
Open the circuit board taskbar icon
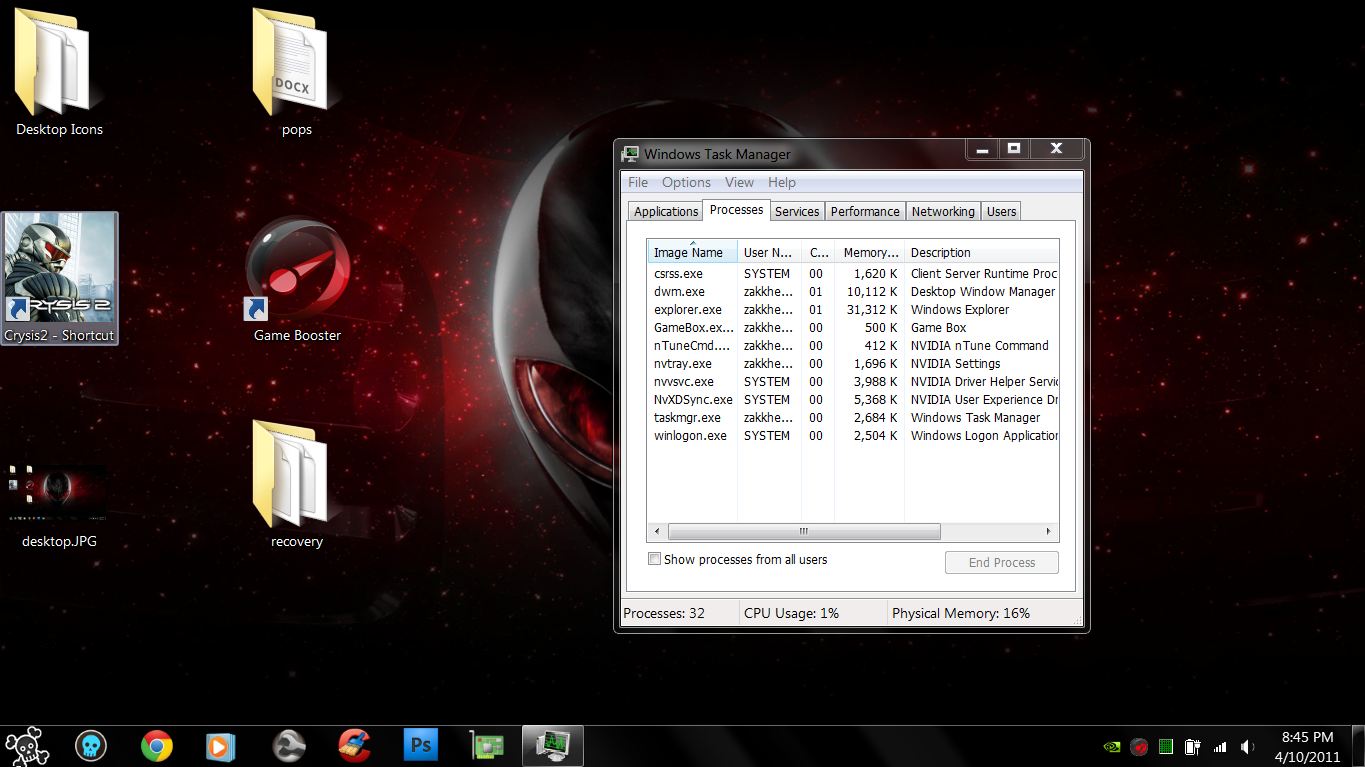point(487,746)
